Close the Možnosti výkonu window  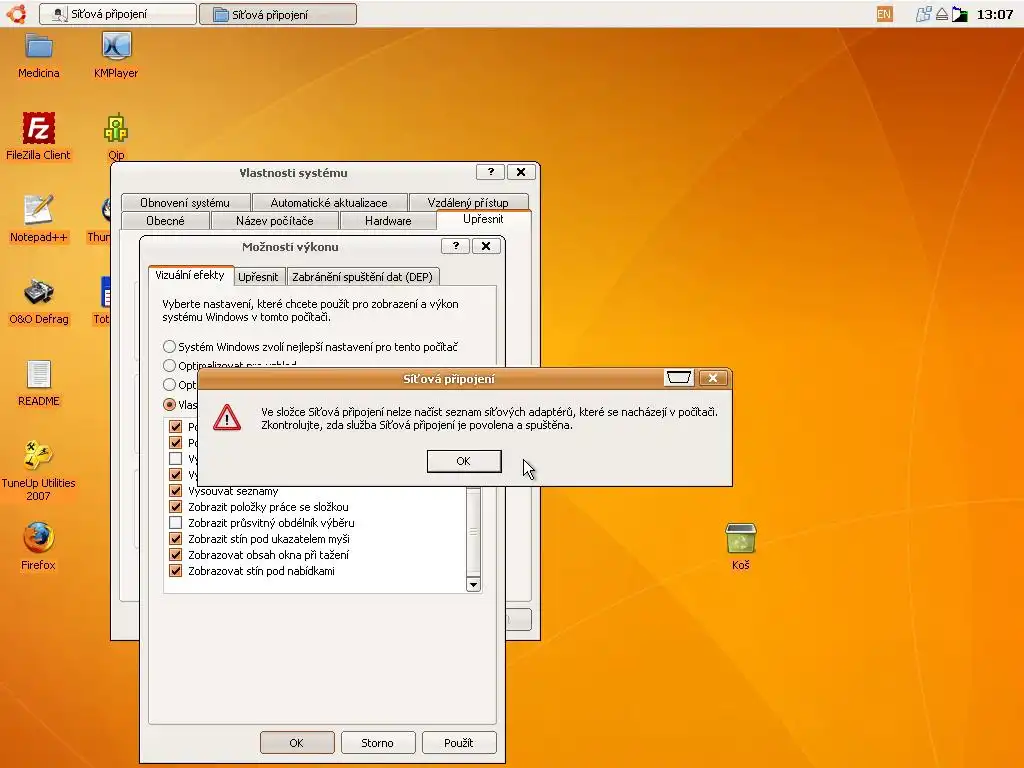[x=486, y=246]
